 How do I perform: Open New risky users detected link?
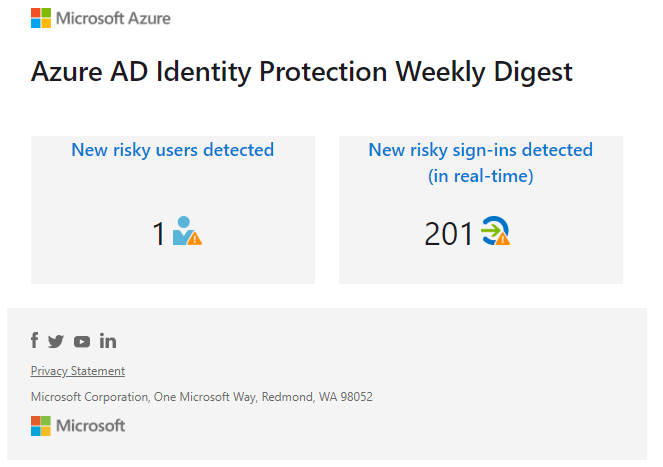(x=173, y=150)
